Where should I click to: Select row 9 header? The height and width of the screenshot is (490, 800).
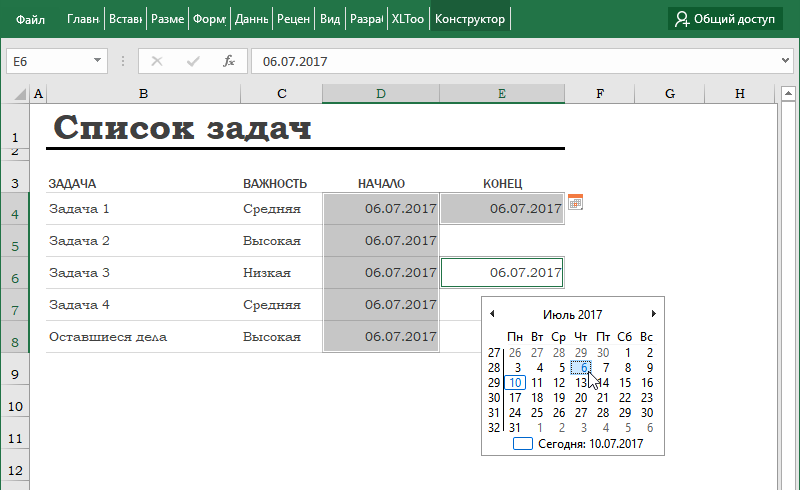click(x=15, y=374)
